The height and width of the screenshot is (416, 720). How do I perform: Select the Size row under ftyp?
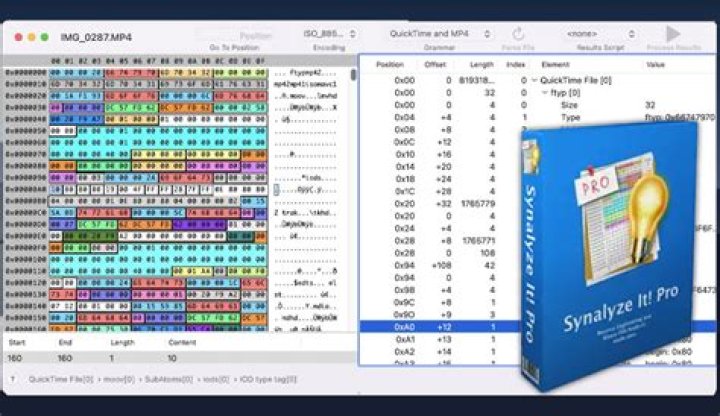[x=537, y=105]
